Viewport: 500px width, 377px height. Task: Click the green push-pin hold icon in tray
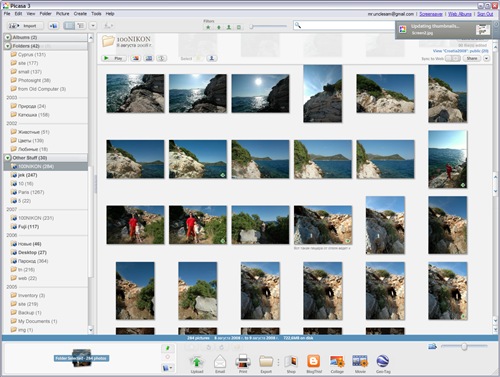point(168,349)
